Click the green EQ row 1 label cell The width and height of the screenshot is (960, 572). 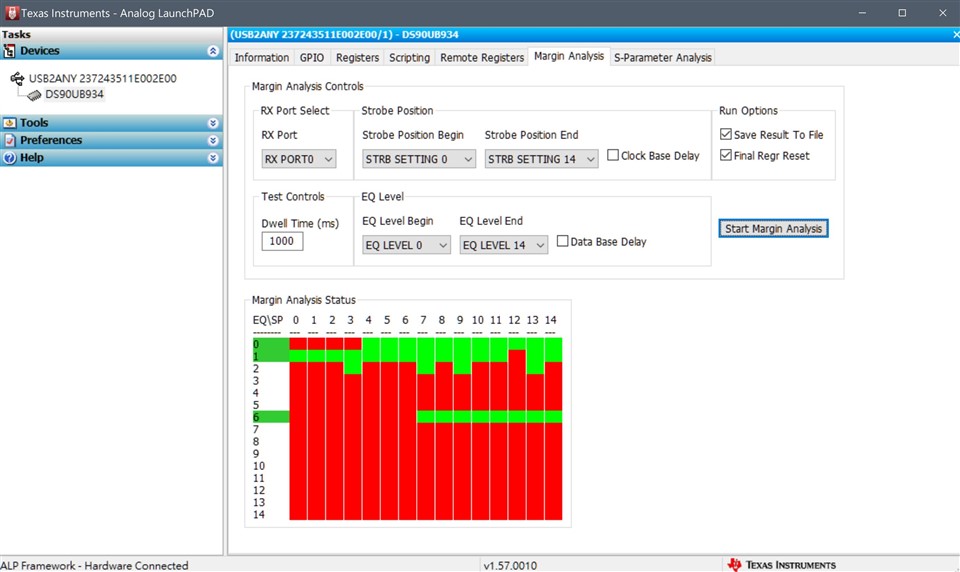tap(271, 356)
